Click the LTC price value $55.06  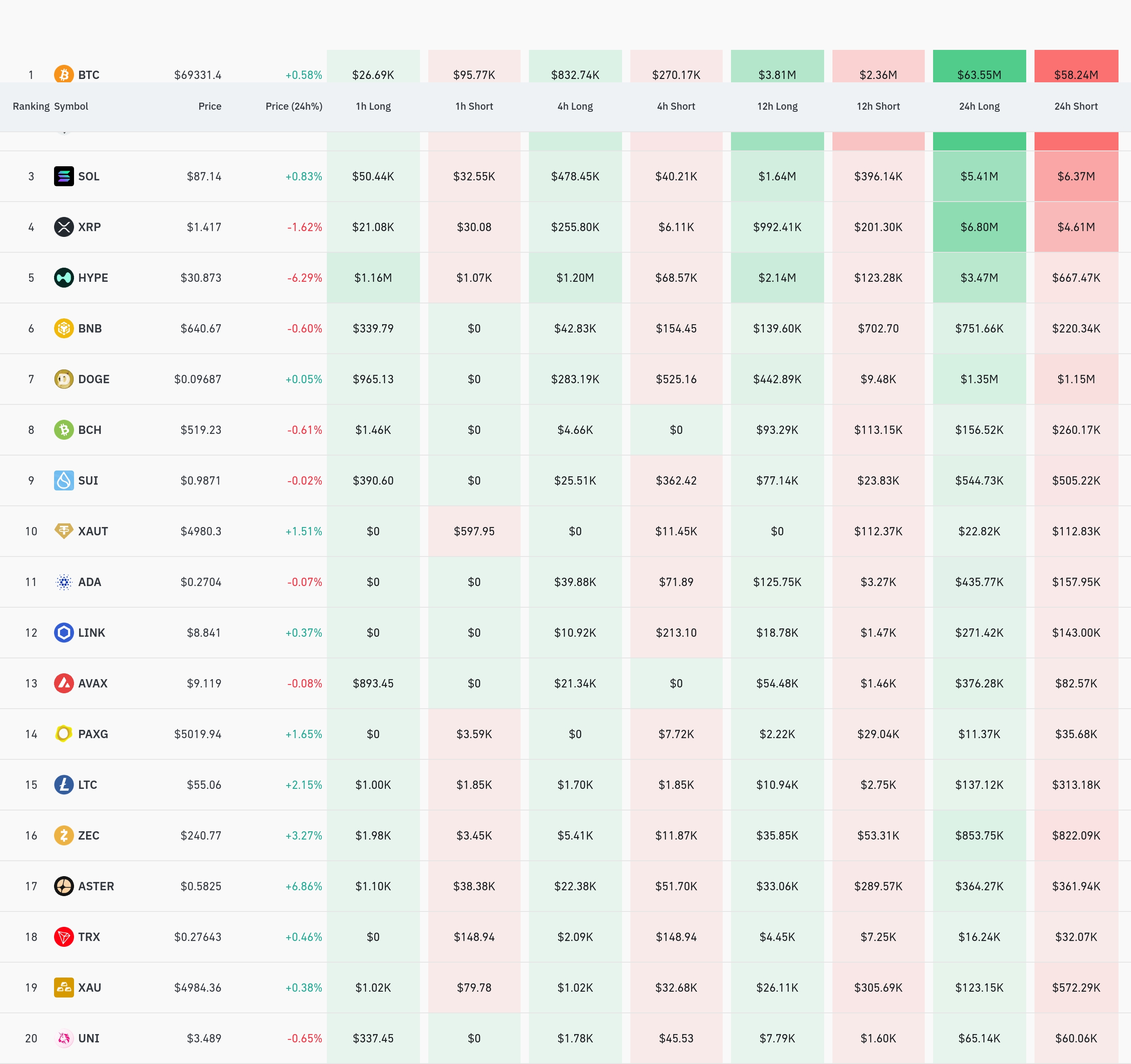coord(204,785)
